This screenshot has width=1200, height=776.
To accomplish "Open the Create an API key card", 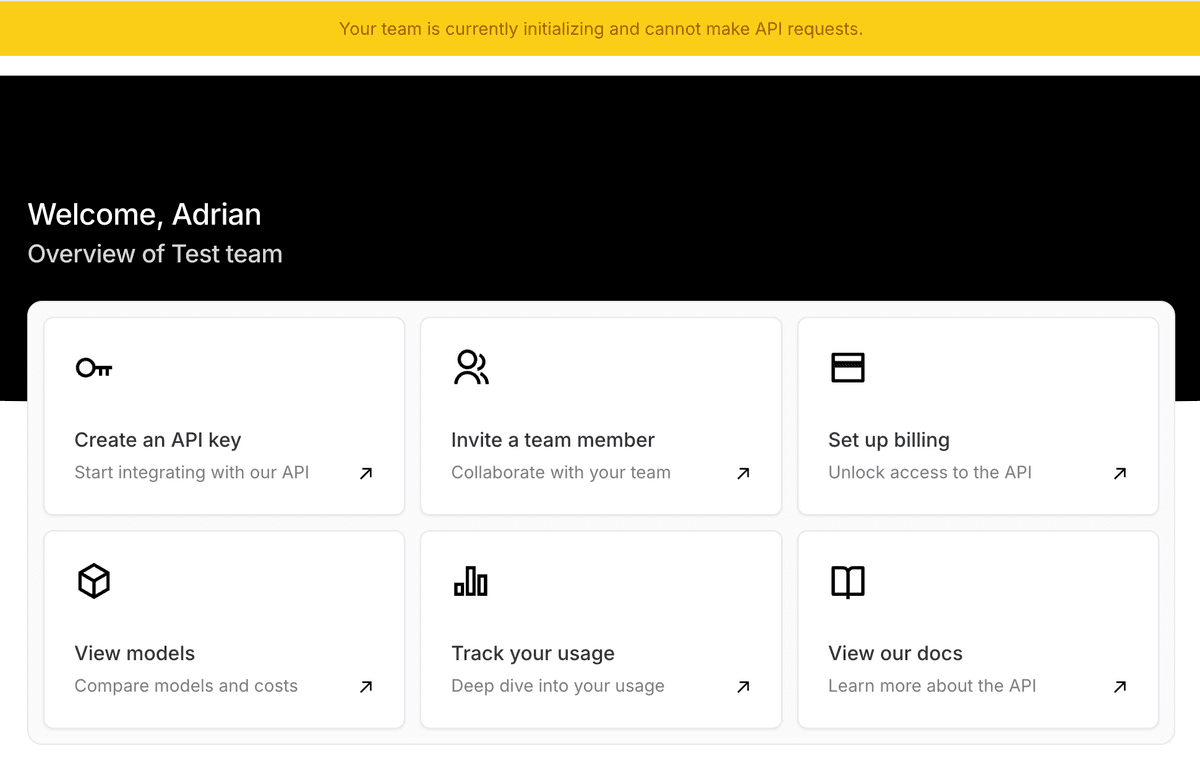I will click(x=223, y=416).
